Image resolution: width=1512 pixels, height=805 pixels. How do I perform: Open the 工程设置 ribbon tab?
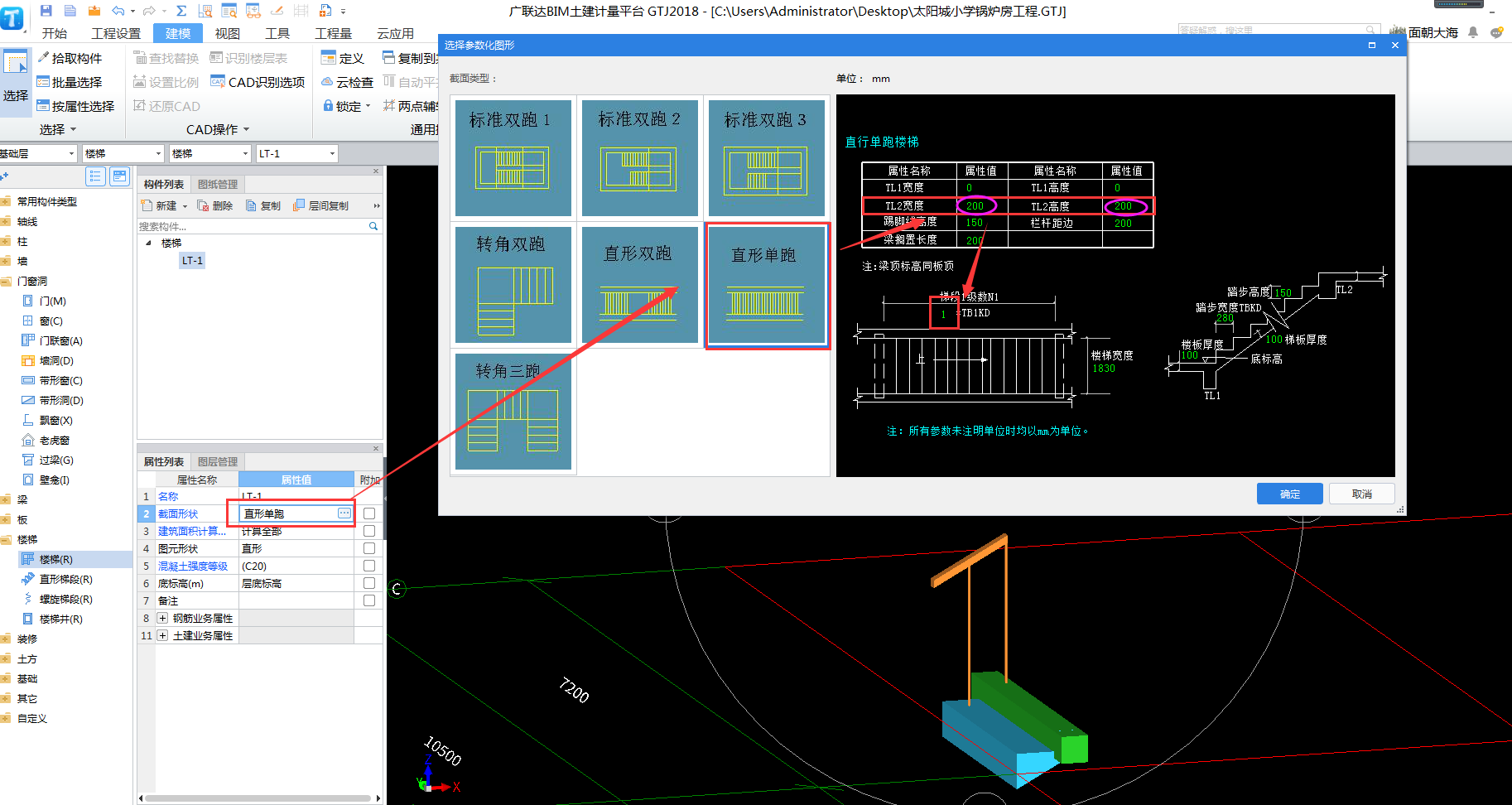(x=116, y=33)
